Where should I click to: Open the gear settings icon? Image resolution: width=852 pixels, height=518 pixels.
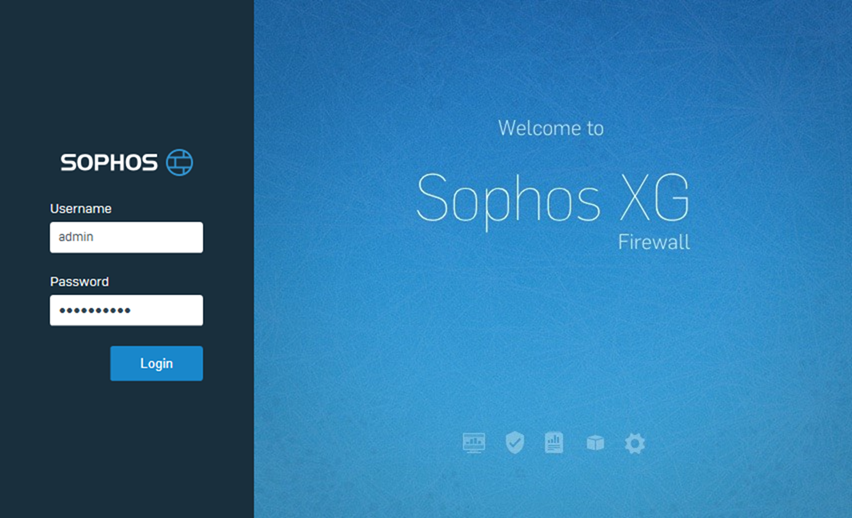635,444
